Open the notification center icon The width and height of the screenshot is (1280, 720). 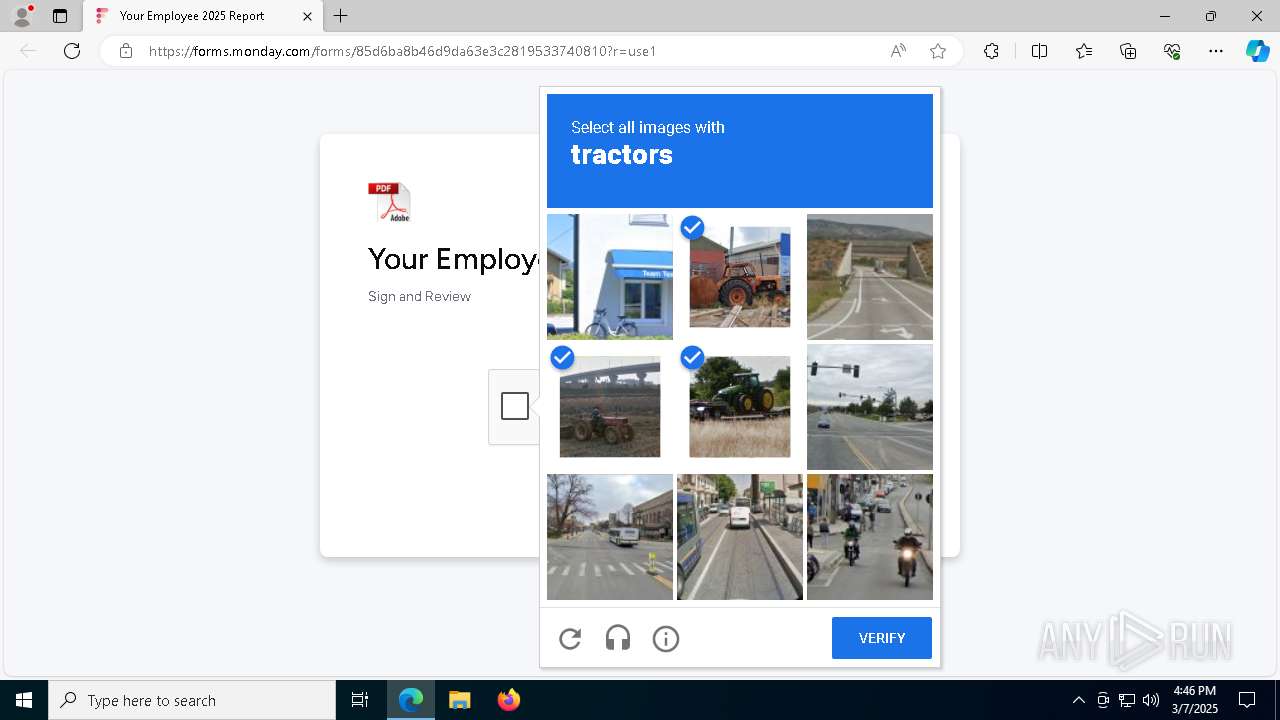point(1247,700)
